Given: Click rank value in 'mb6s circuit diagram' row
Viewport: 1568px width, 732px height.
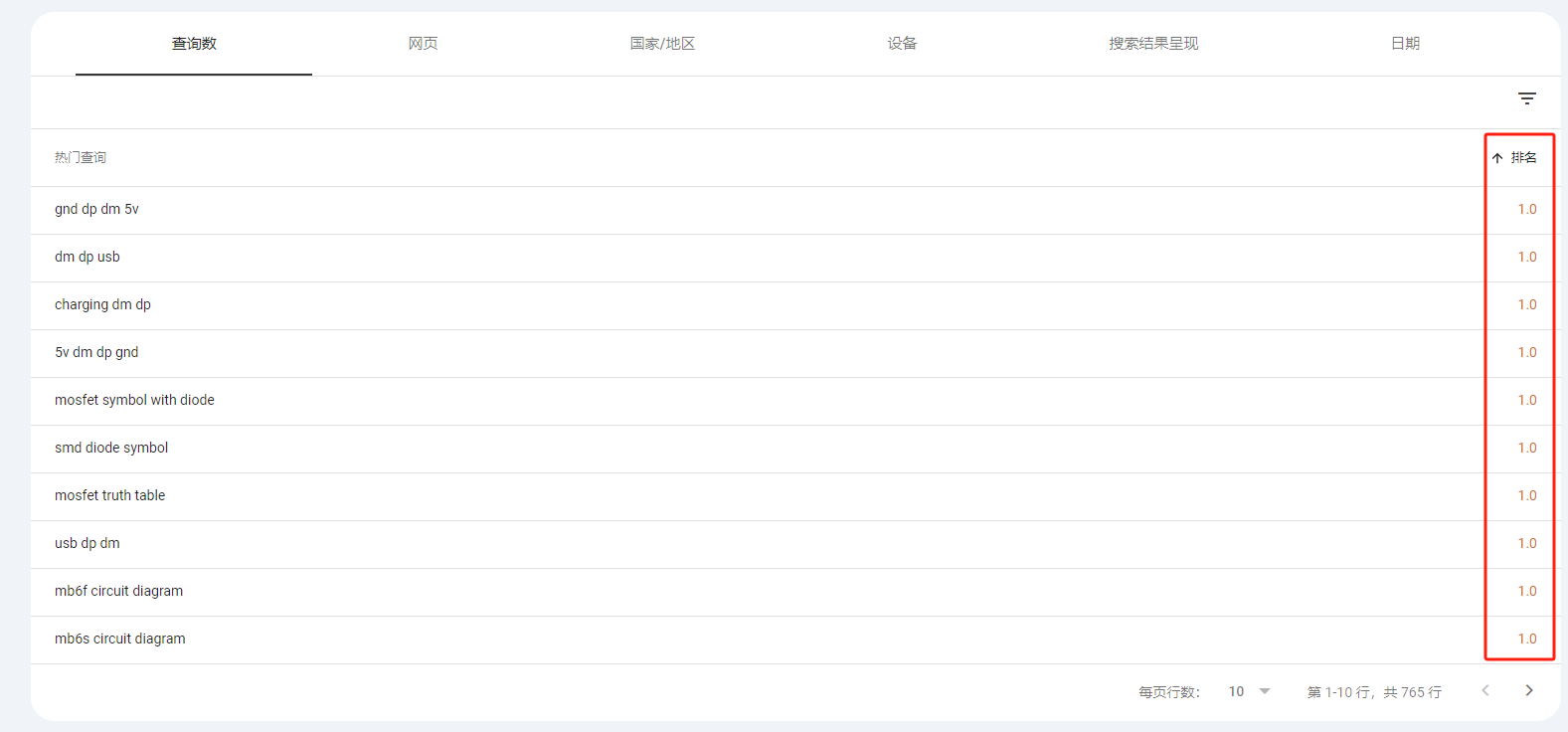Looking at the screenshot, I should pyautogui.click(x=1527, y=639).
